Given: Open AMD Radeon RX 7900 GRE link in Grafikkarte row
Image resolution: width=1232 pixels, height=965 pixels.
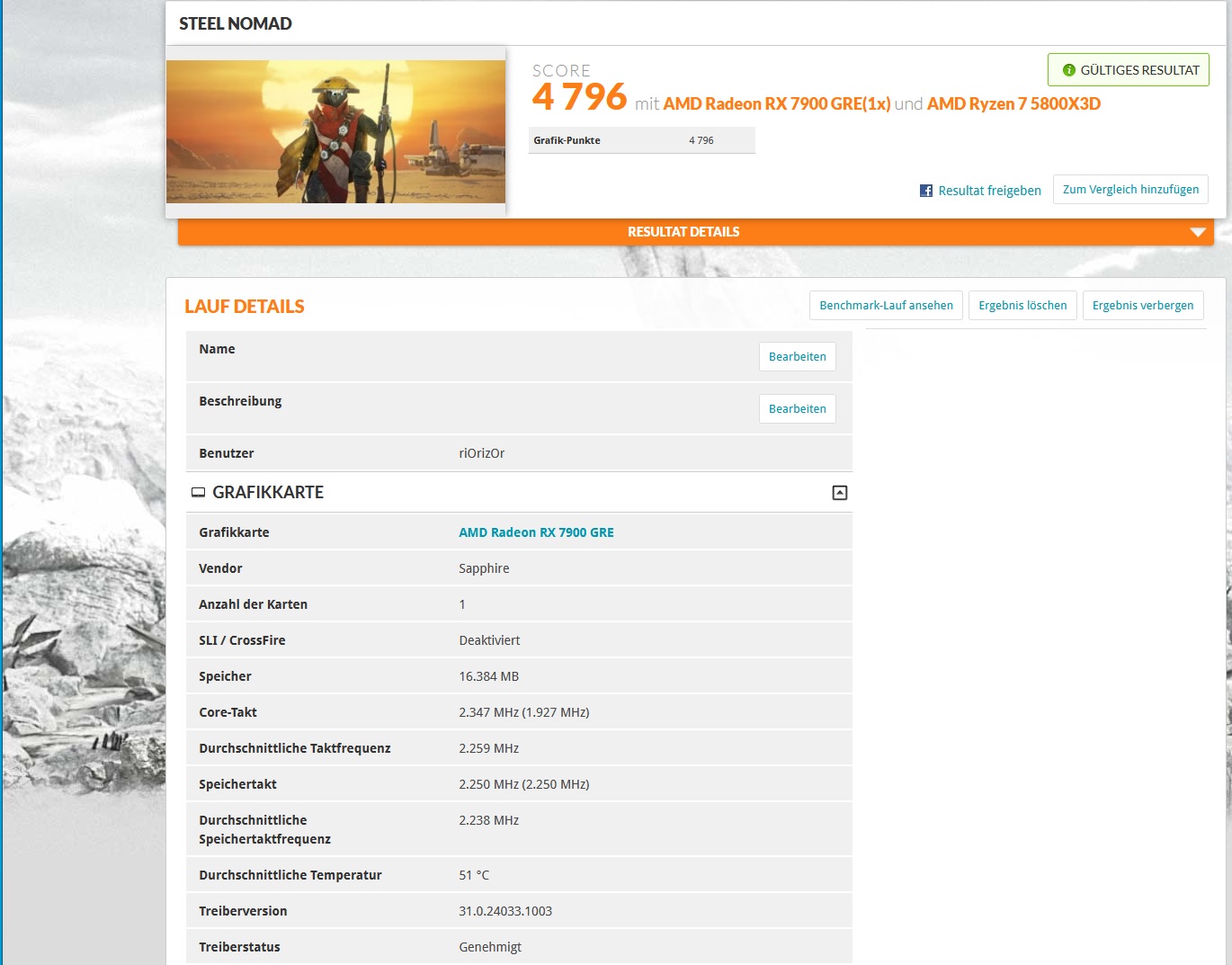Looking at the screenshot, I should (x=536, y=532).
